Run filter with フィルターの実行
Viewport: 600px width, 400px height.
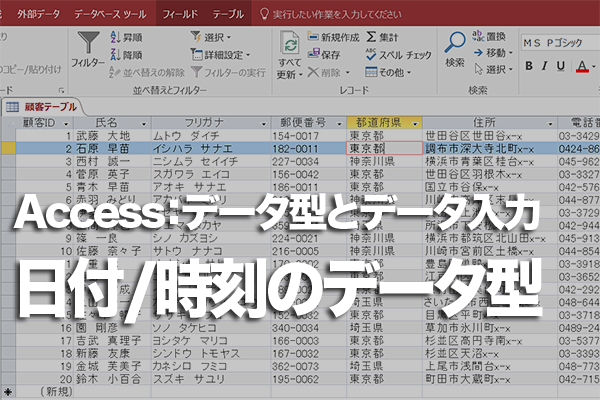click(228, 72)
